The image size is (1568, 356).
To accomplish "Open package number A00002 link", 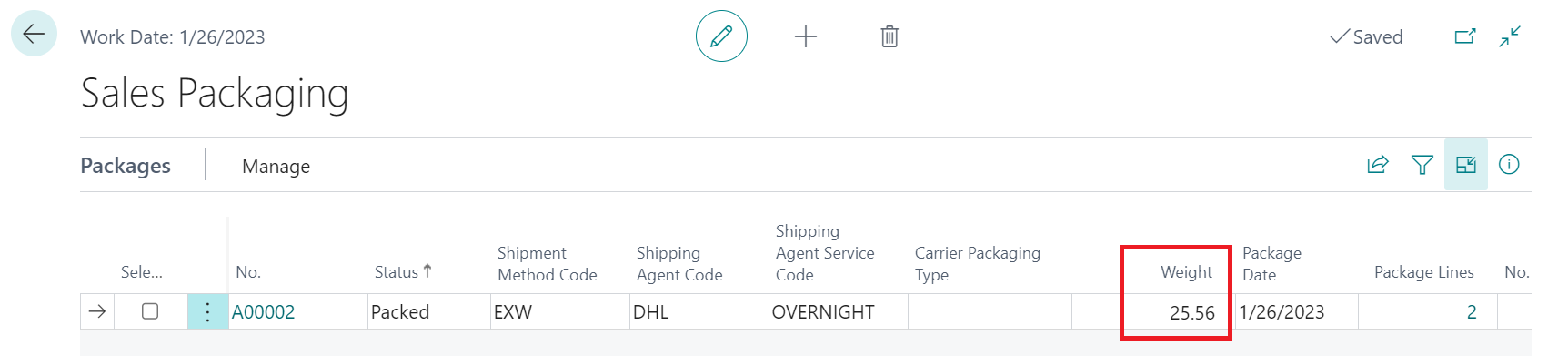I will pos(263,312).
